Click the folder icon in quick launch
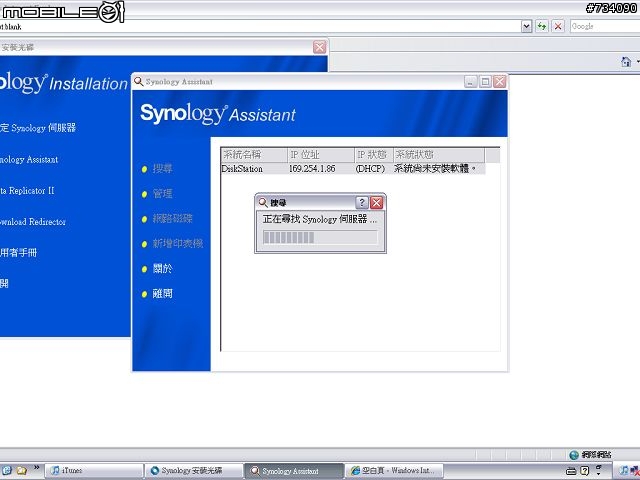The image size is (640, 480). point(21,471)
